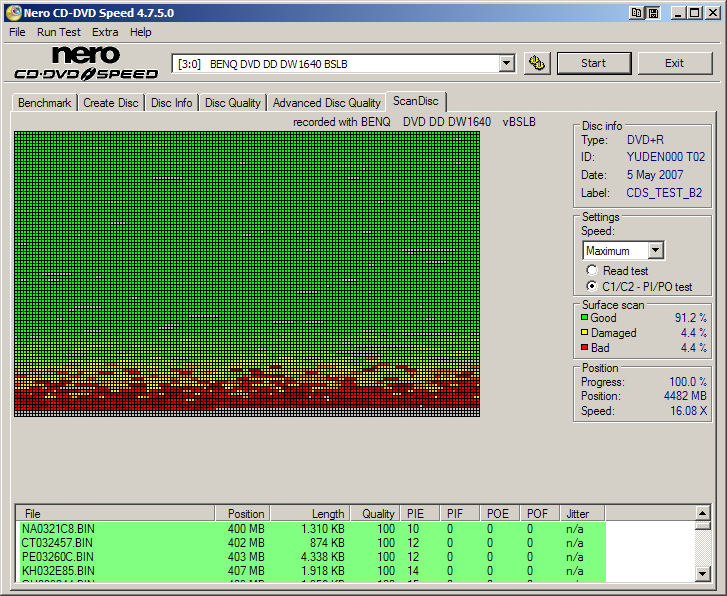Image resolution: width=727 pixels, height=596 pixels.
Task: Open the options icon beside drive selector
Action: [537, 63]
